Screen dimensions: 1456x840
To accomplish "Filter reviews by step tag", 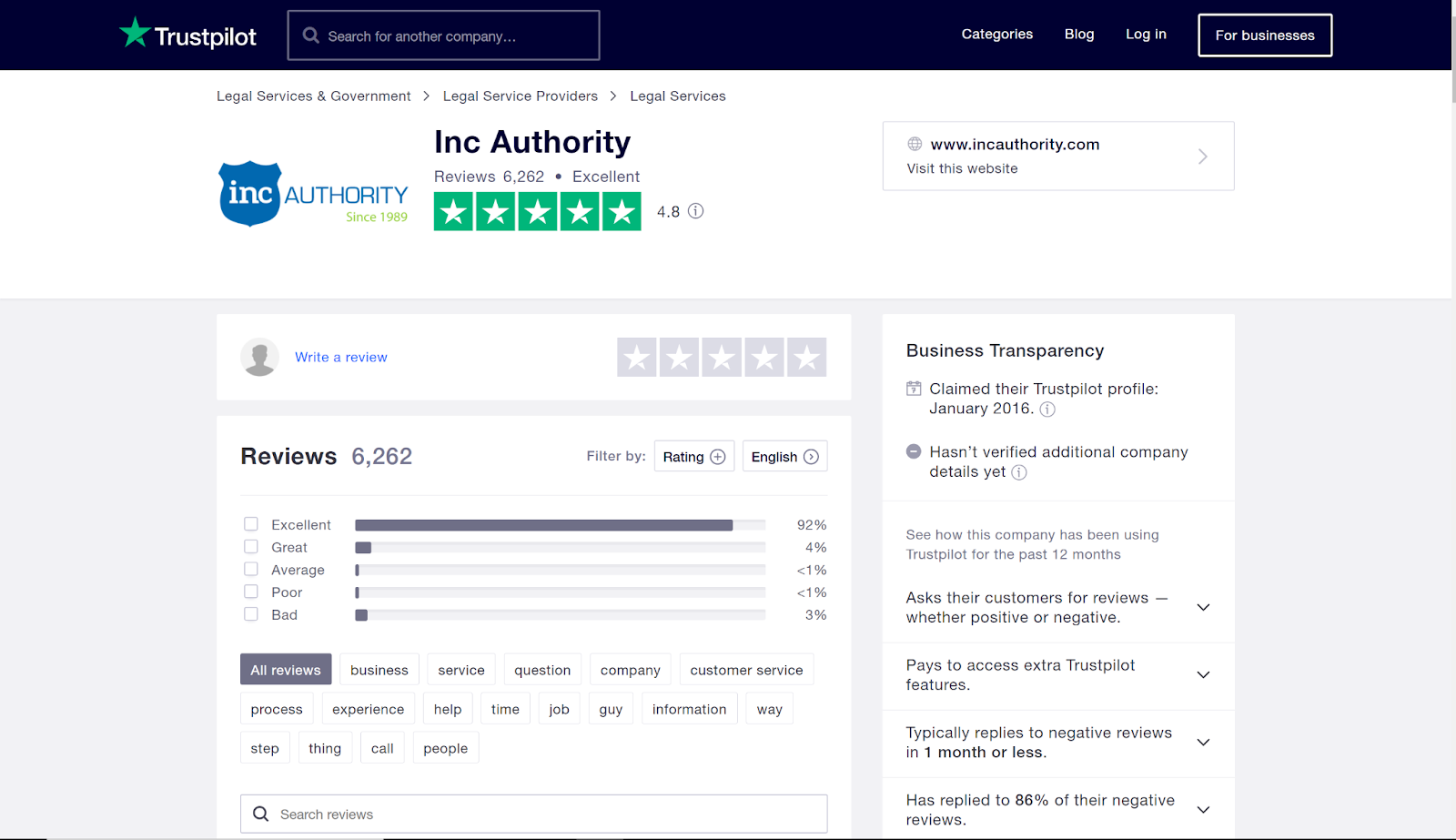I will (x=265, y=748).
